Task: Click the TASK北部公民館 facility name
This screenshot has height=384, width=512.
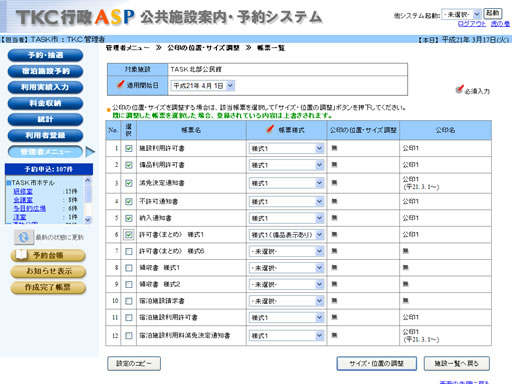Action: coord(196,69)
